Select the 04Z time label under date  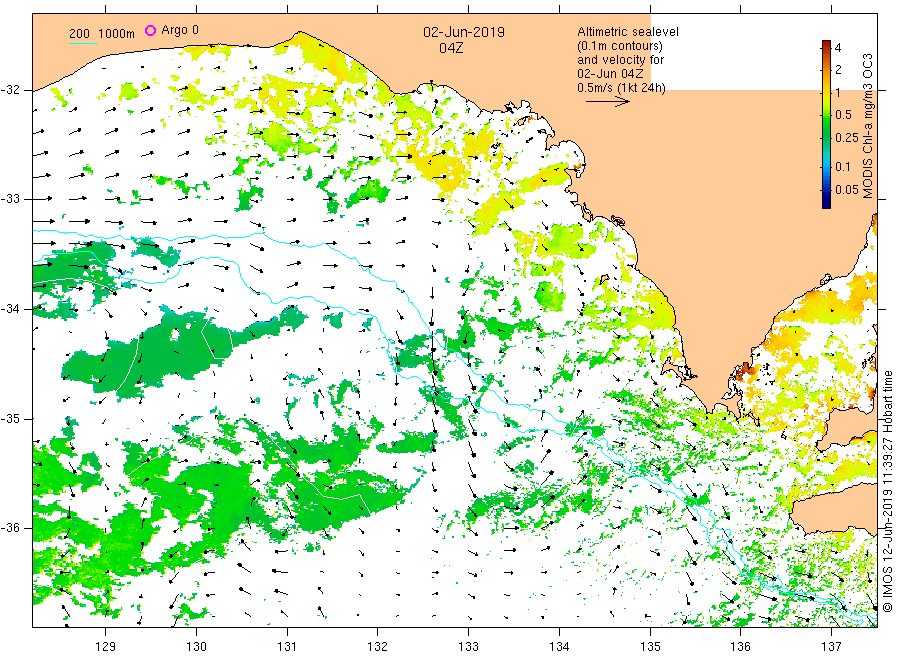pyautogui.click(x=451, y=48)
